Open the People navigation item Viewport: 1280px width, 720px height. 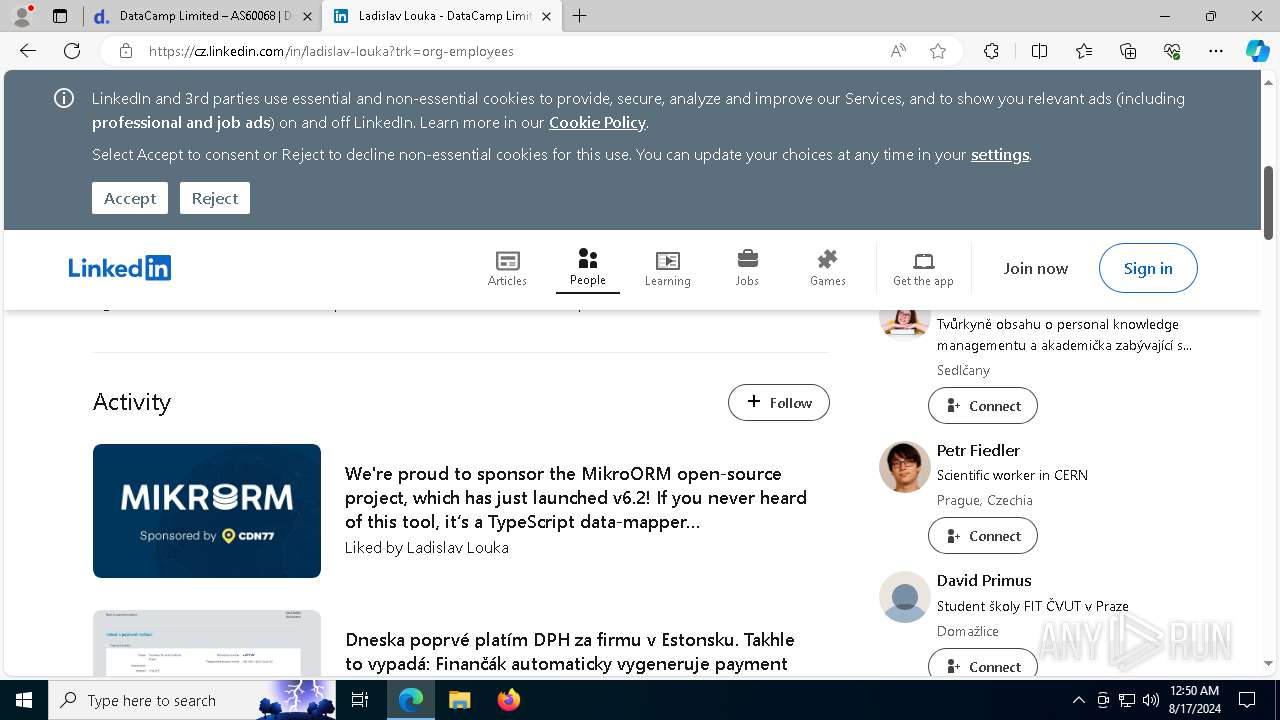tap(588, 268)
